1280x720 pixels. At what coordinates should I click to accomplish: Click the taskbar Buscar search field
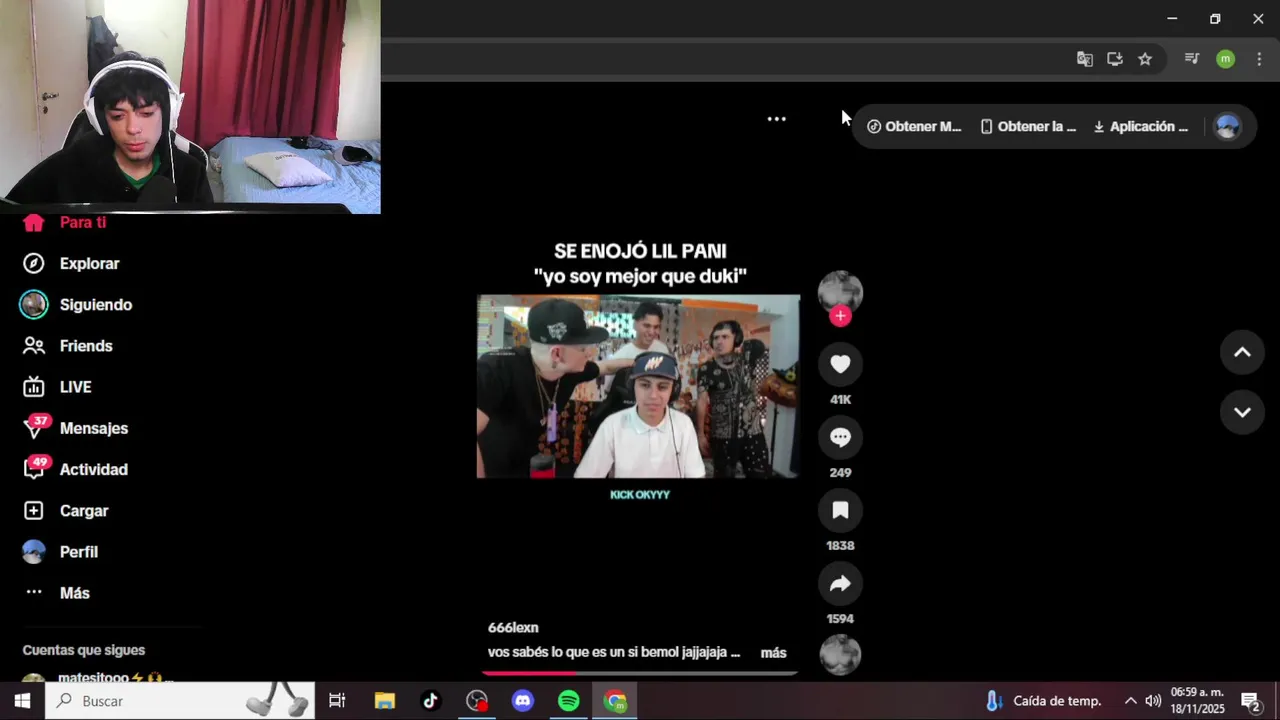[180, 701]
